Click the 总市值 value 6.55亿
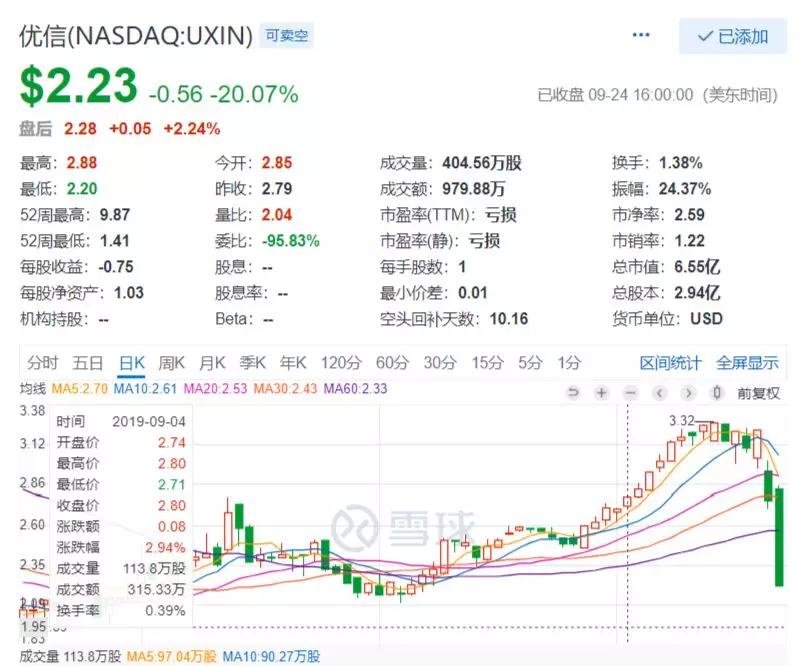The width and height of the screenshot is (806, 666). point(697,267)
